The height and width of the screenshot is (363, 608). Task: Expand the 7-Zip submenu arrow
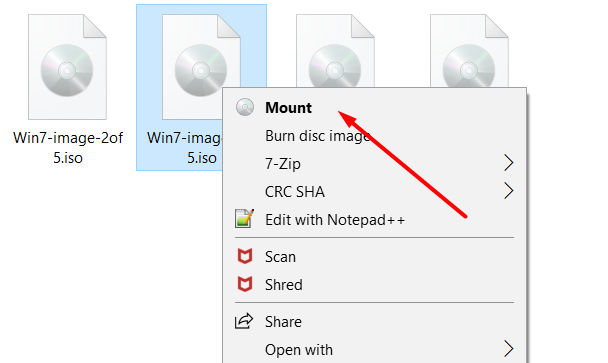pyautogui.click(x=508, y=163)
